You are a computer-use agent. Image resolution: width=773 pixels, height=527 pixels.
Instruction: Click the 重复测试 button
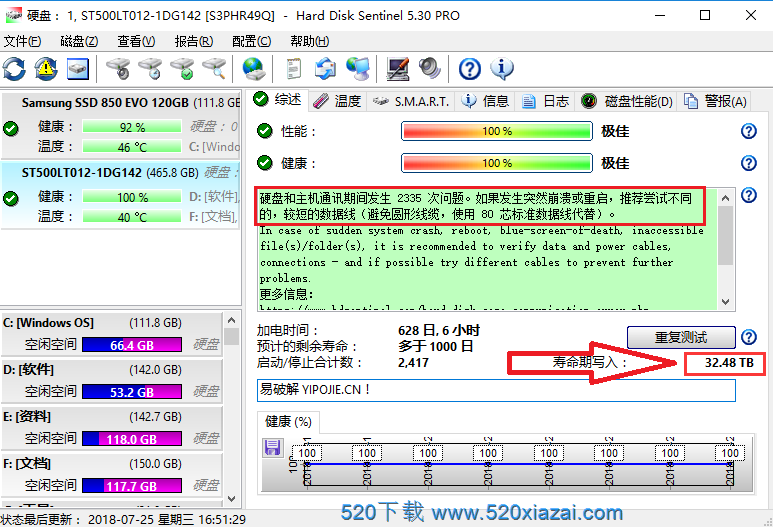pyautogui.click(x=681, y=337)
